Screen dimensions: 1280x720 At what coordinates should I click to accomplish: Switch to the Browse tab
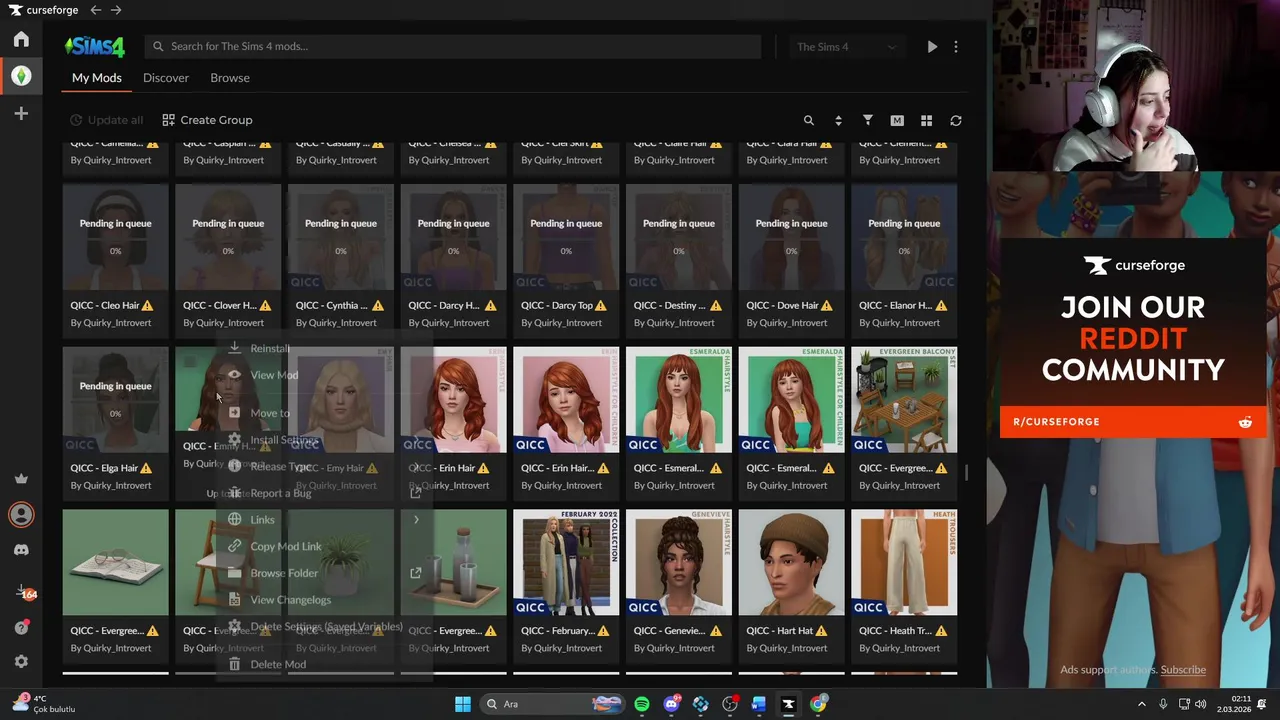coord(230,78)
